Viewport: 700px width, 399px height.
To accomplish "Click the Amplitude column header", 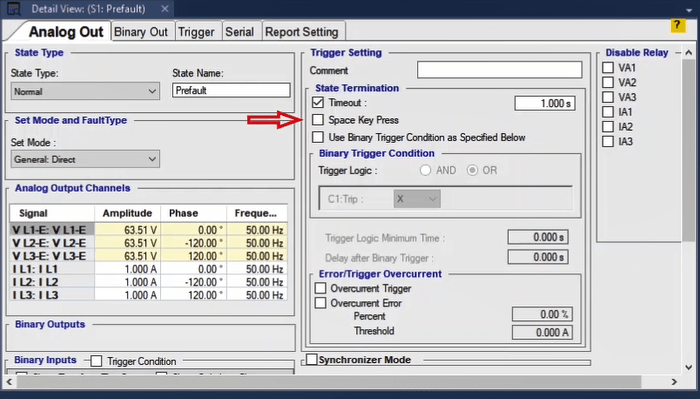I will click(x=127, y=213).
